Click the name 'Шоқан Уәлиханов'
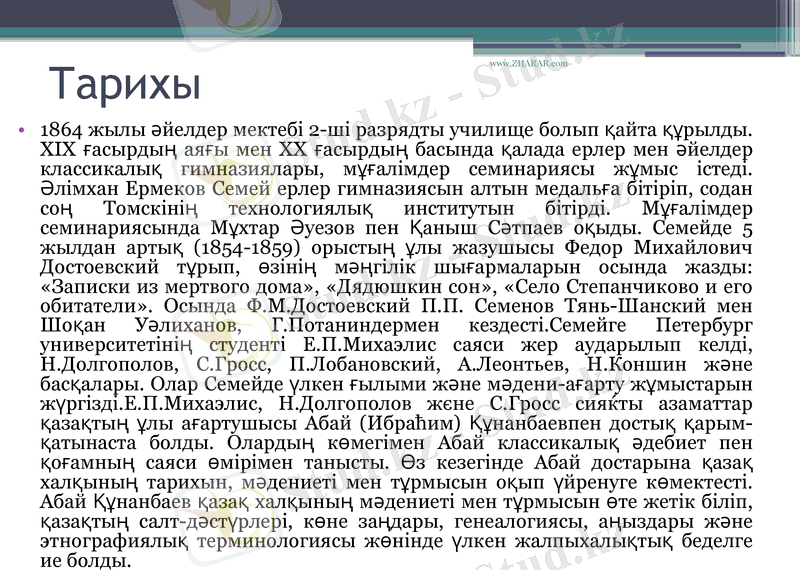Screen dimensions: 800x570 point(141,326)
